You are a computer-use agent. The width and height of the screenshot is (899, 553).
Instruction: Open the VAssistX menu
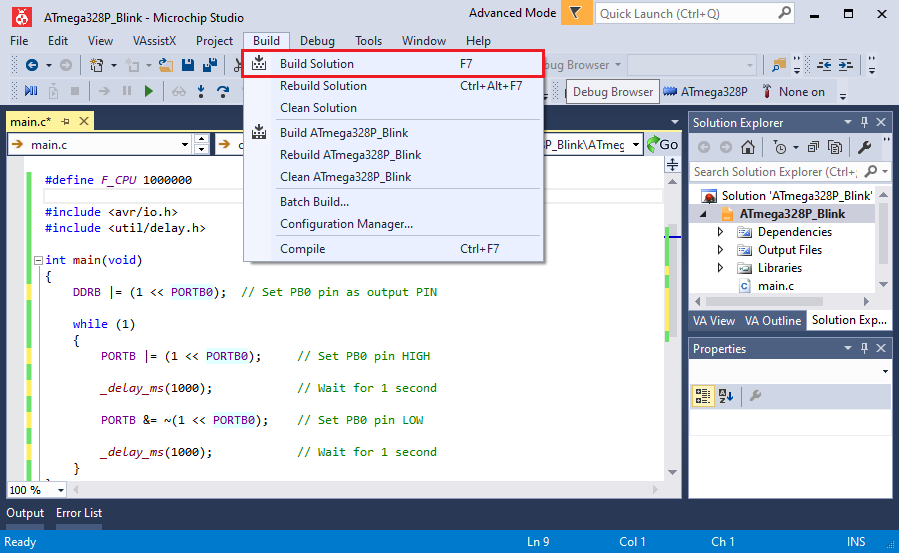(x=154, y=41)
